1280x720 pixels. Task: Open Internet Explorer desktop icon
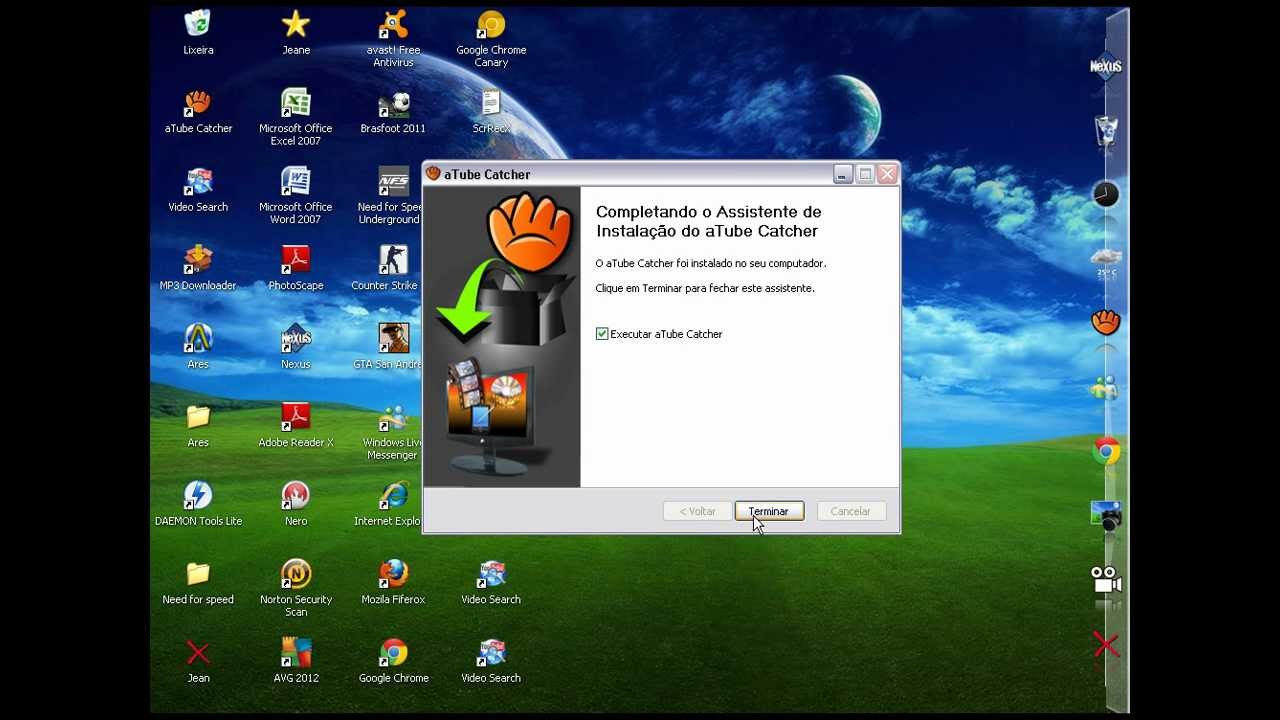pyautogui.click(x=388, y=503)
